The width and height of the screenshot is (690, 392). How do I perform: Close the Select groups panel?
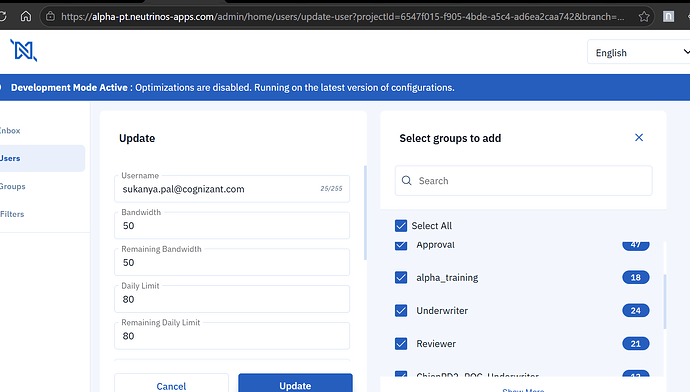[x=639, y=138]
